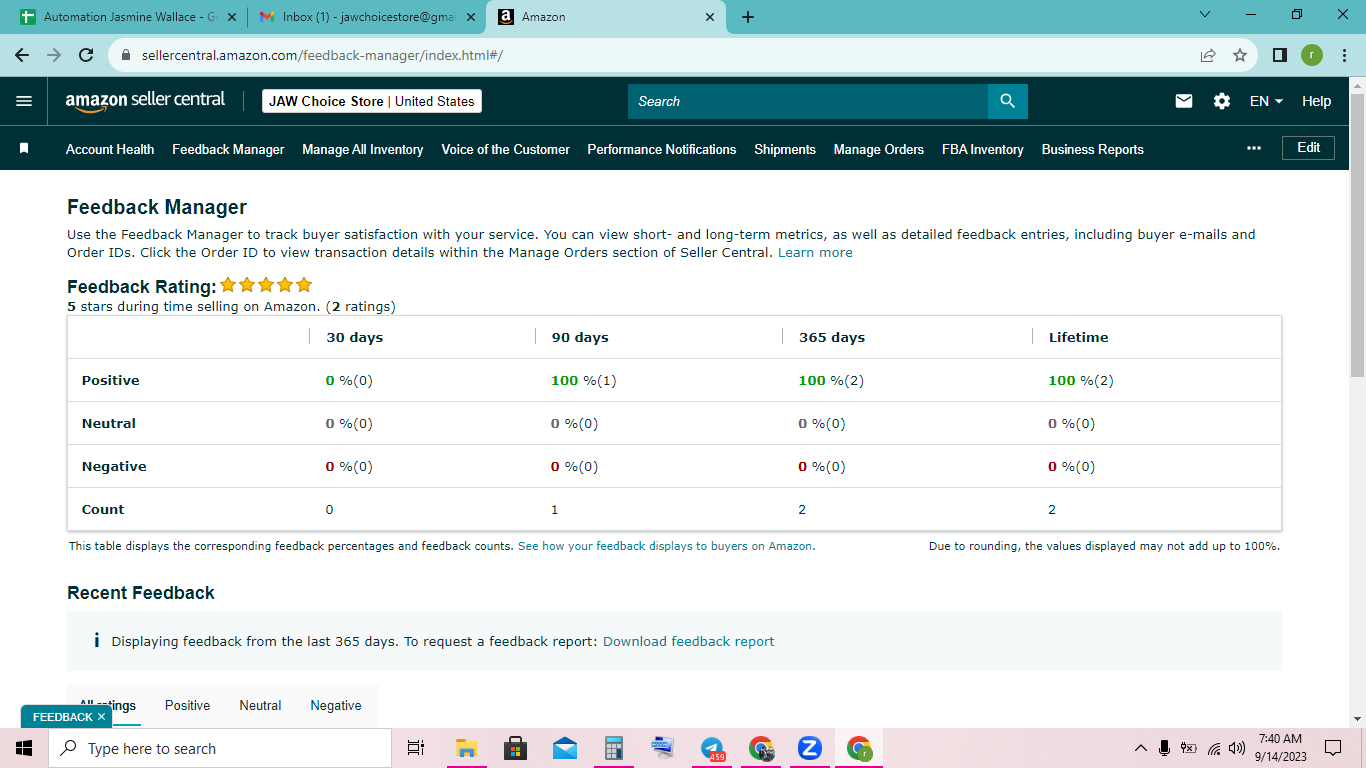Open File Explorer from the taskbar
This screenshot has height=768, width=1366.
point(466,748)
